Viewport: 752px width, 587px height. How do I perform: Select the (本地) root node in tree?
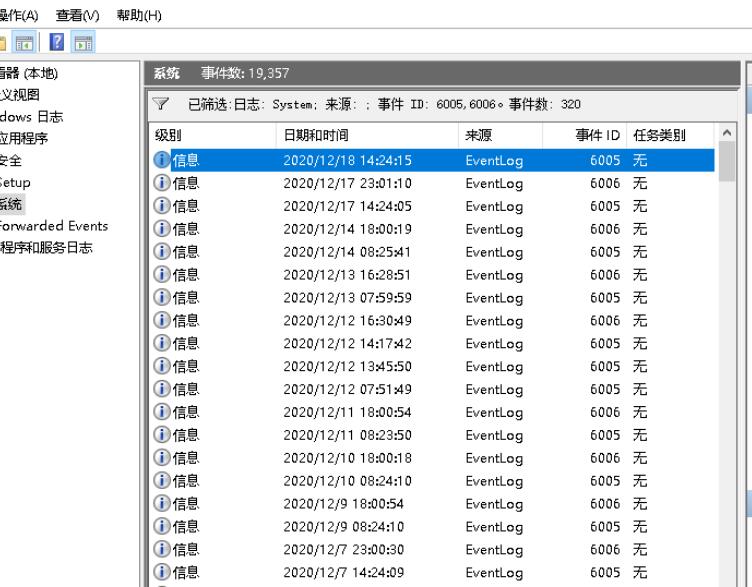(x=29, y=73)
